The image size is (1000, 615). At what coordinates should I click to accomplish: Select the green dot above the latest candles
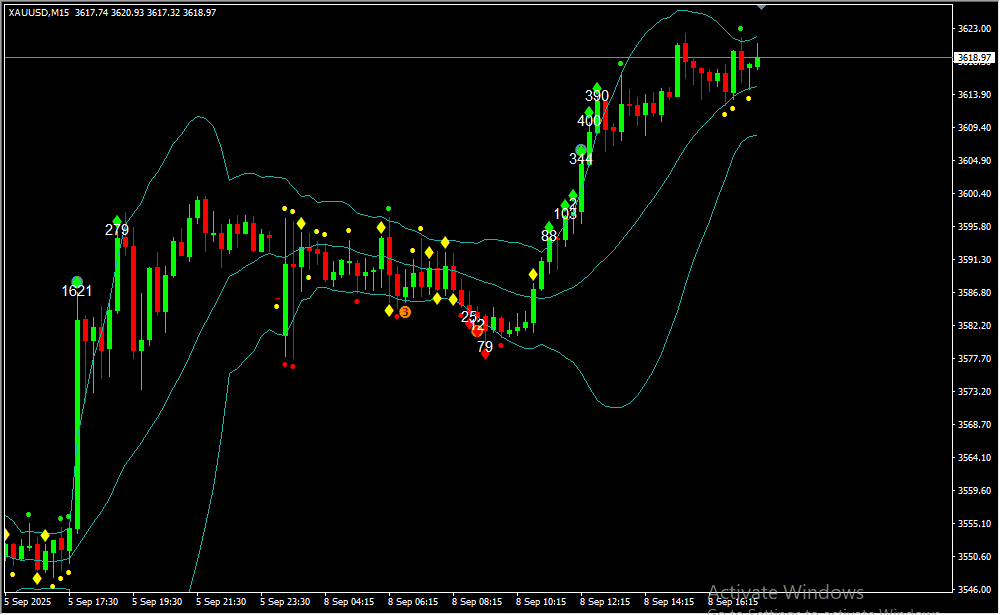(x=741, y=28)
